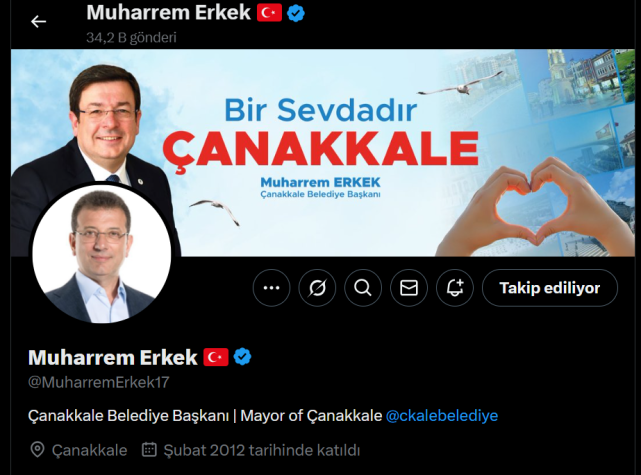
Task: Open the @ckalebelediye mention link
Action: (x=442, y=416)
